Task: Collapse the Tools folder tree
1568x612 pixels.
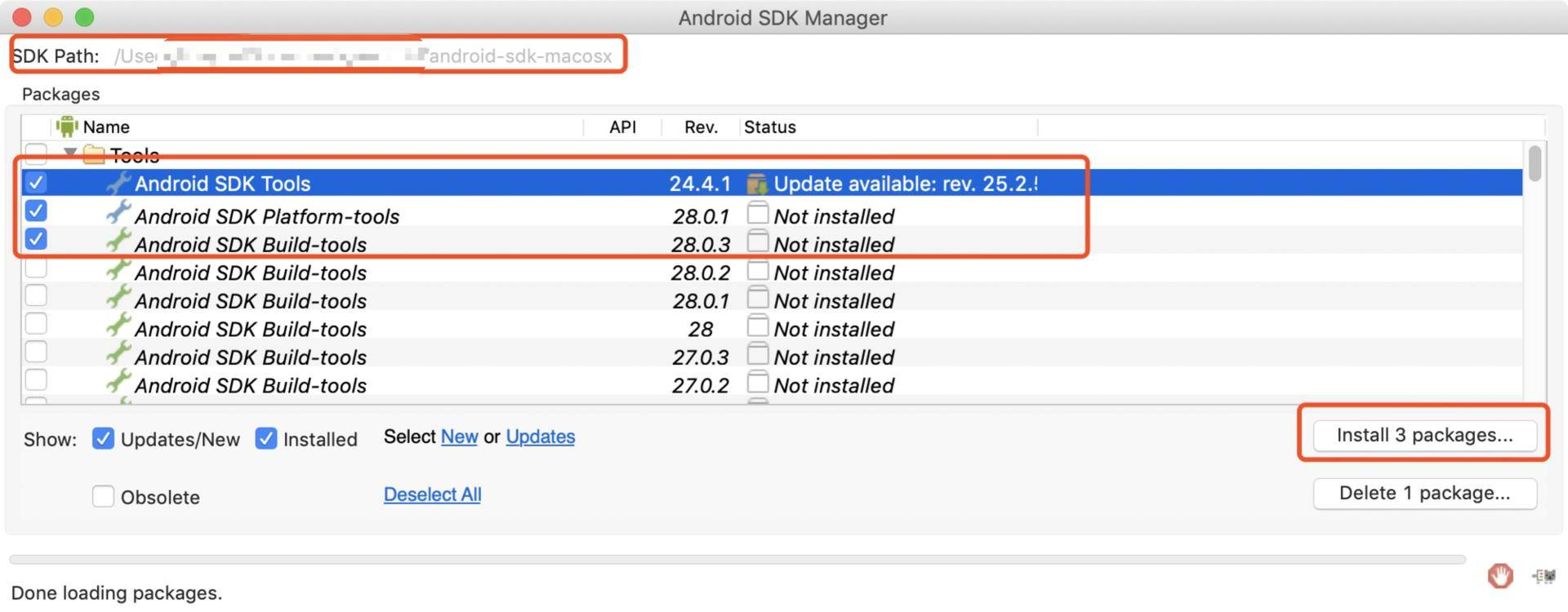Action: pos(70,153)
